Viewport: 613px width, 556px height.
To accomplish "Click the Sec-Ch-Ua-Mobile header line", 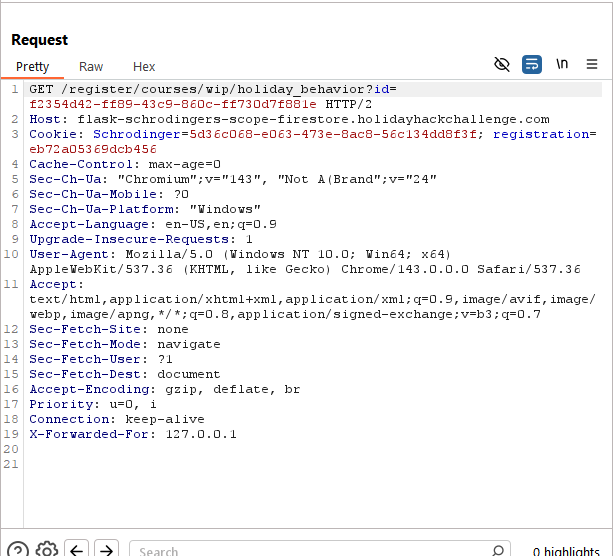I will (109, 194).
